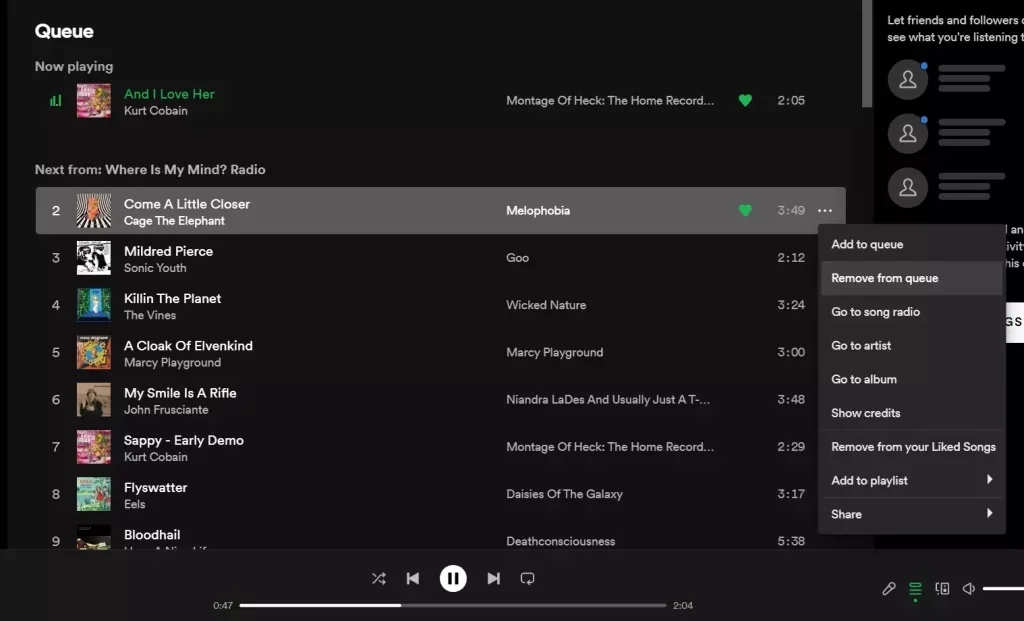
Task: Open lyrics microphone icon
Action: point(889,588)
